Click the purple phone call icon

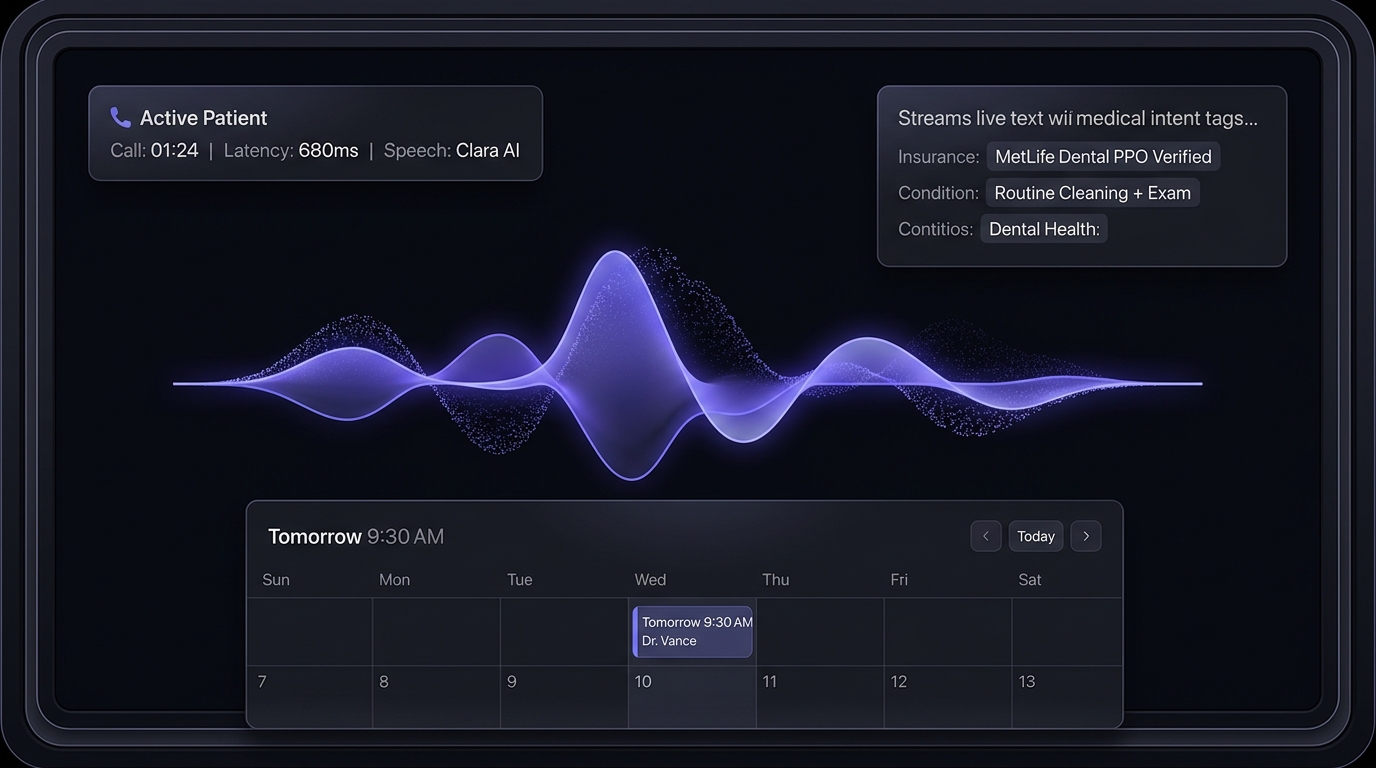point(121,118)
